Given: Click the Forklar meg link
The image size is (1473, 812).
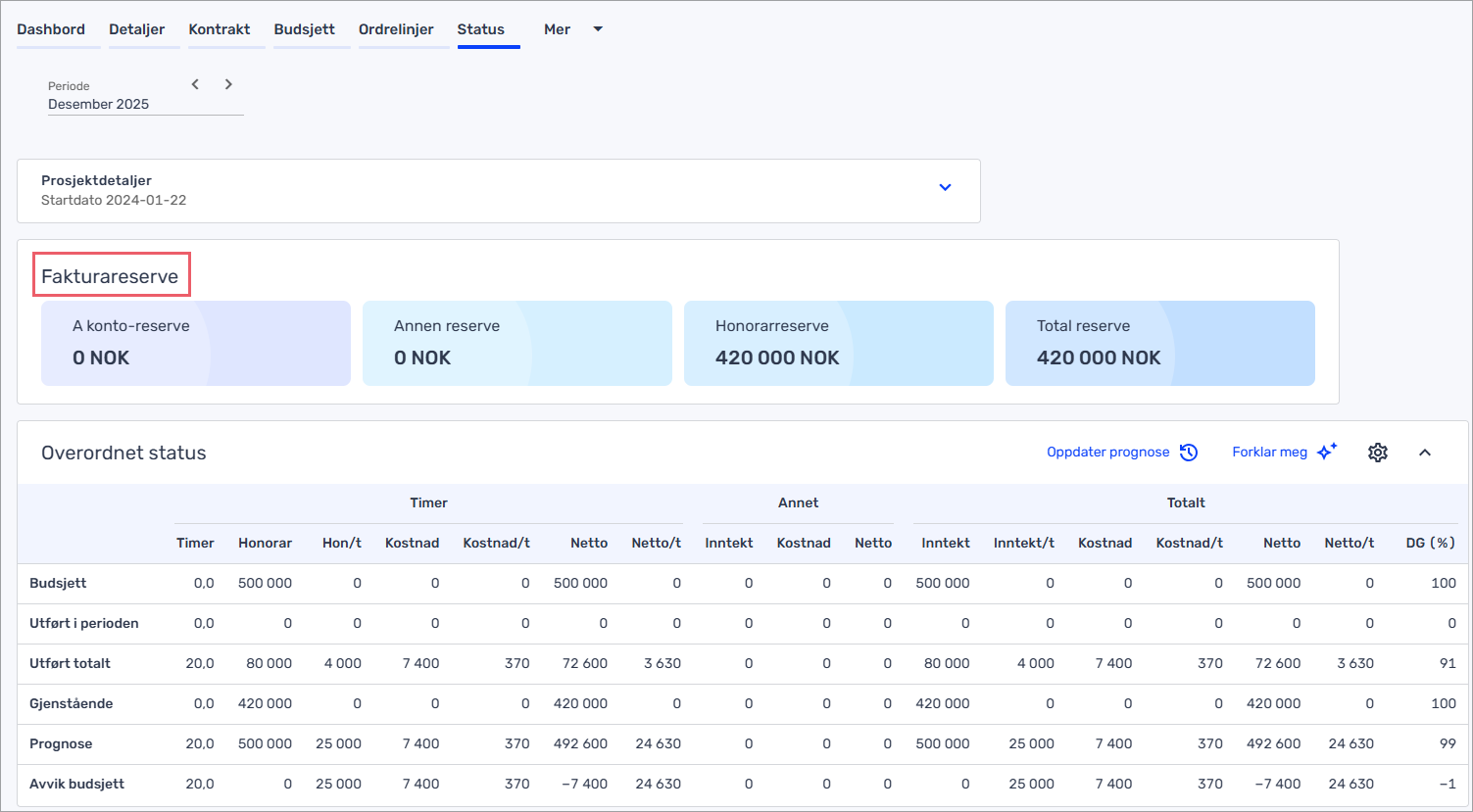Looking at the screenshot, I should 1269,453.
